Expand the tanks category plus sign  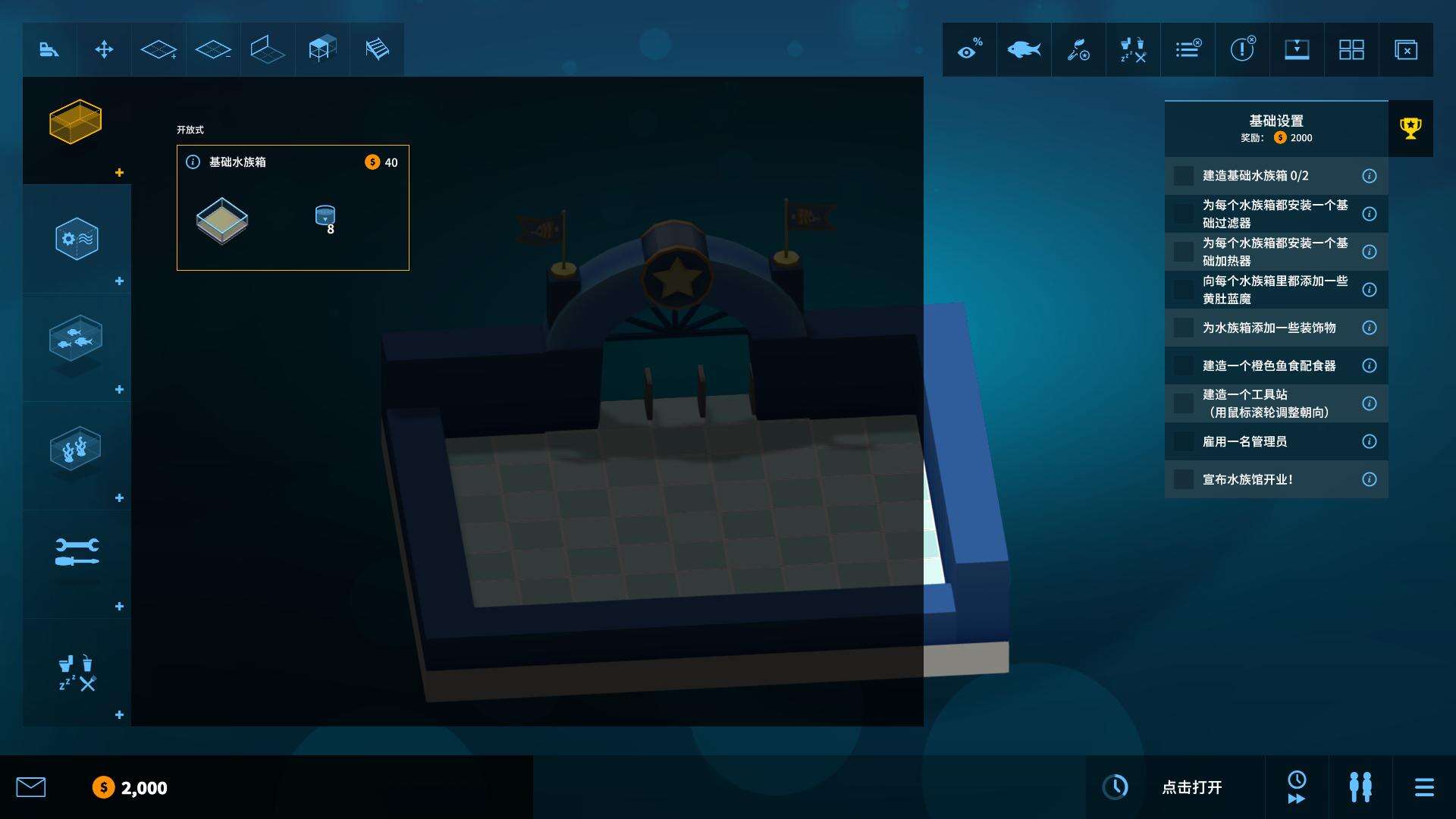pos(119,173)
